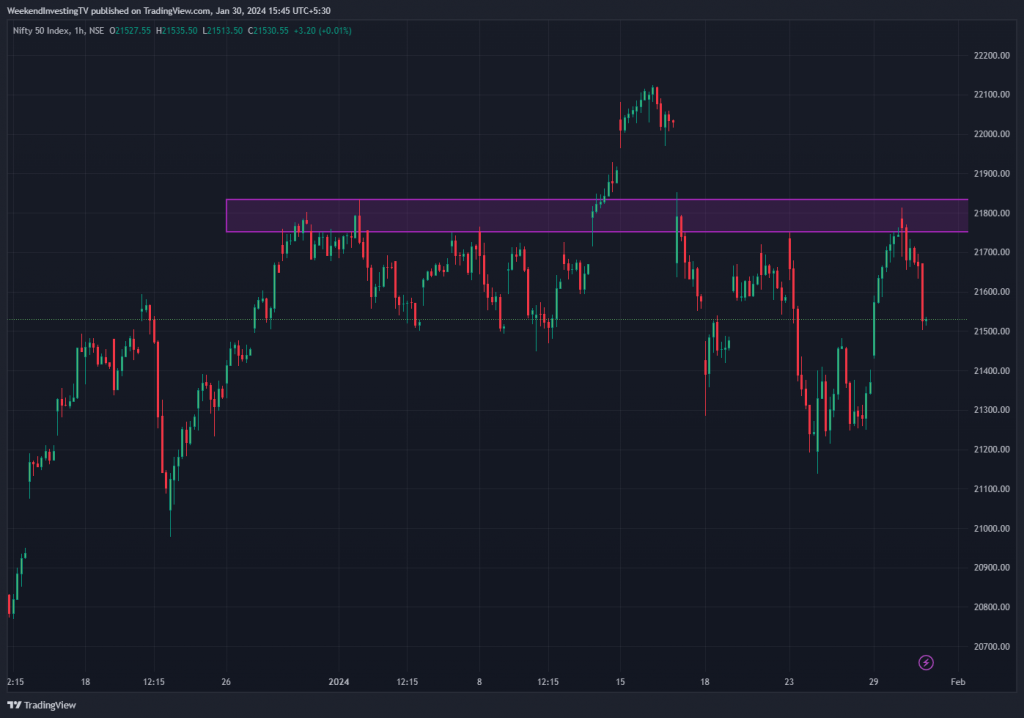1024x718 pixels.
Task: Click the 8 date label on time axis
Action: click(479, 682)
